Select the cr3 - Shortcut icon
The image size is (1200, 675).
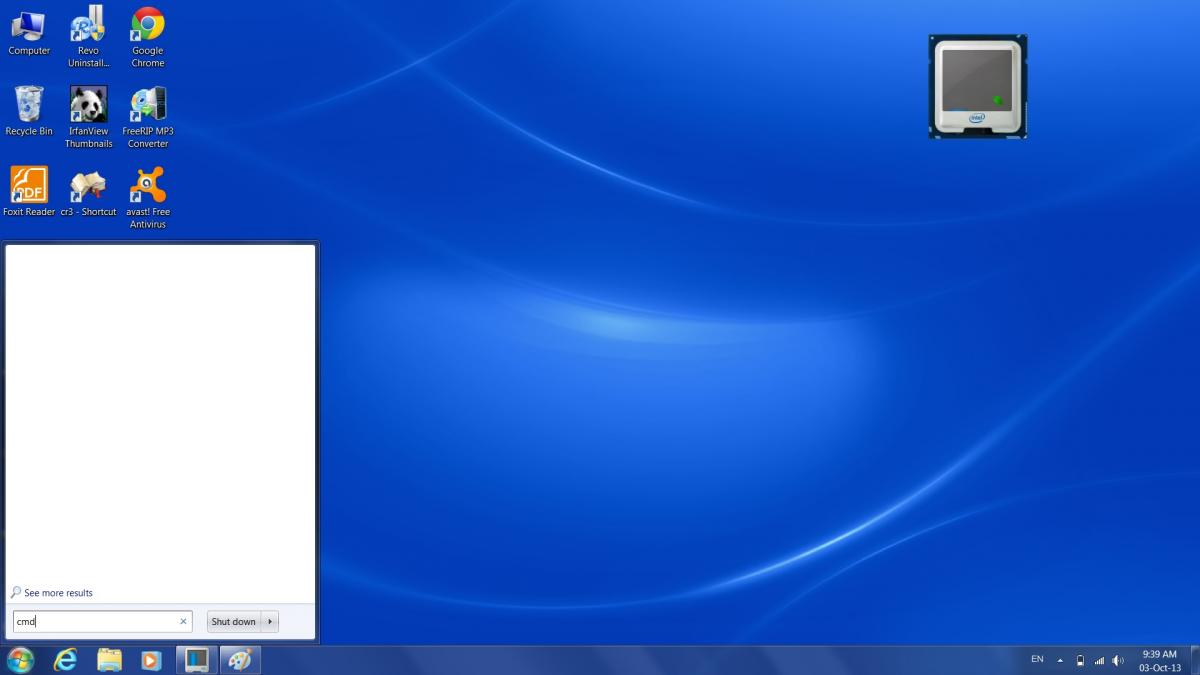click(88, 192)
